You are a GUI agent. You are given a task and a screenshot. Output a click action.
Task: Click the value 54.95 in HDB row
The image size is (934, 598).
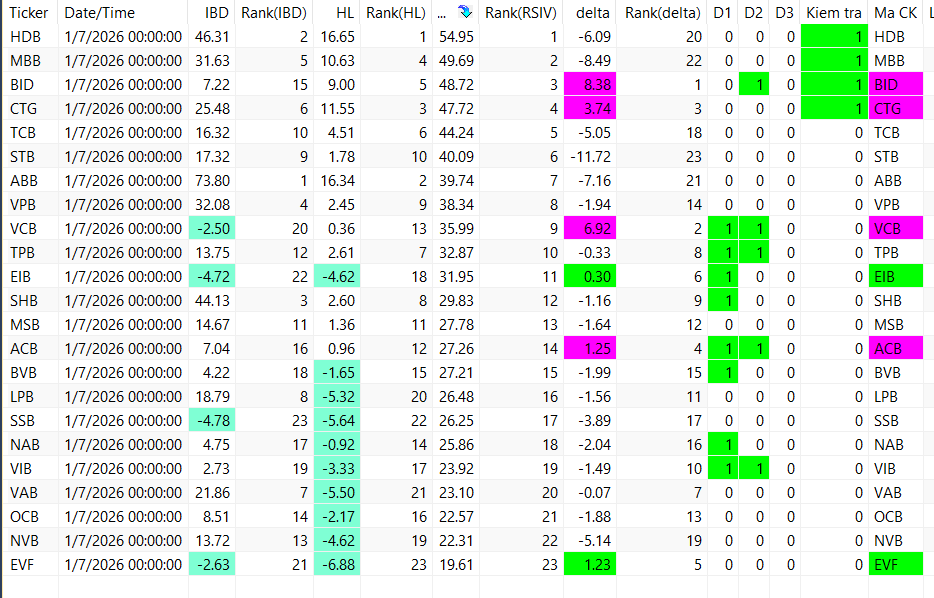click(456, 37)
